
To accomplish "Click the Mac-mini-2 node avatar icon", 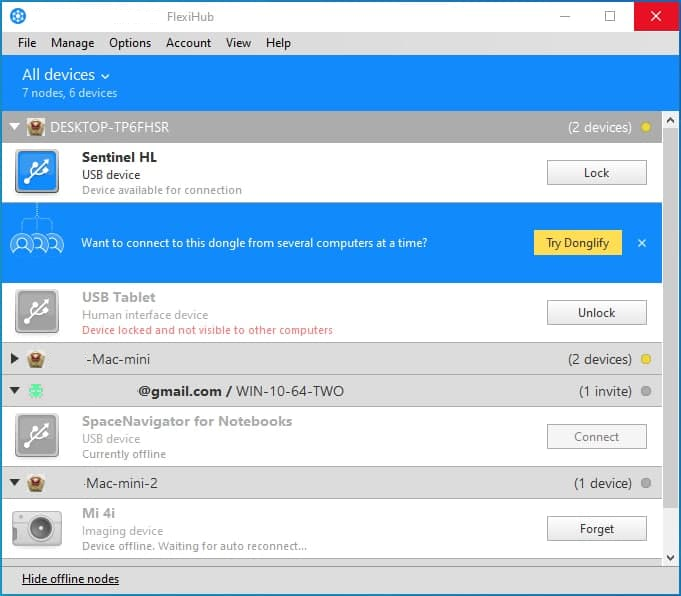I will click(36, 483).
